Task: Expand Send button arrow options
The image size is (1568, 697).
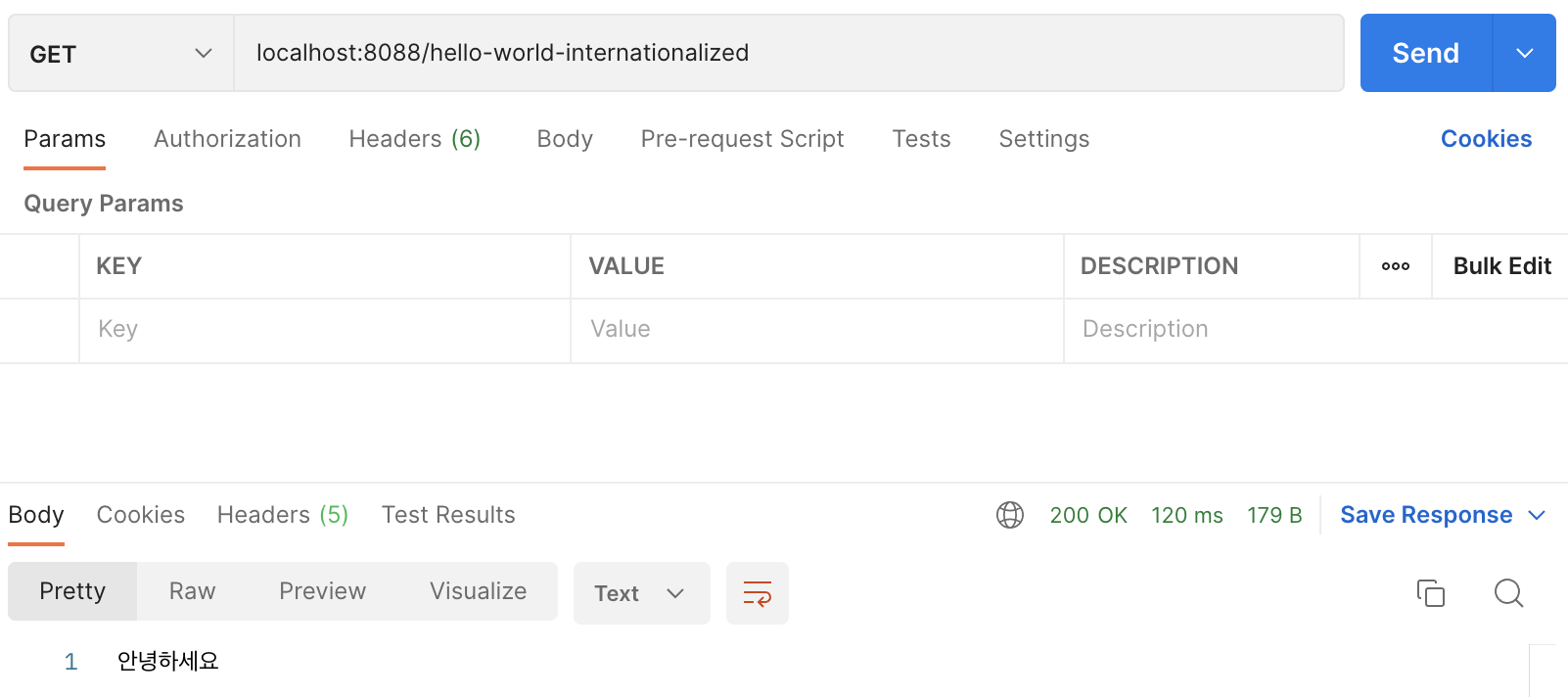Action: 1525,53
